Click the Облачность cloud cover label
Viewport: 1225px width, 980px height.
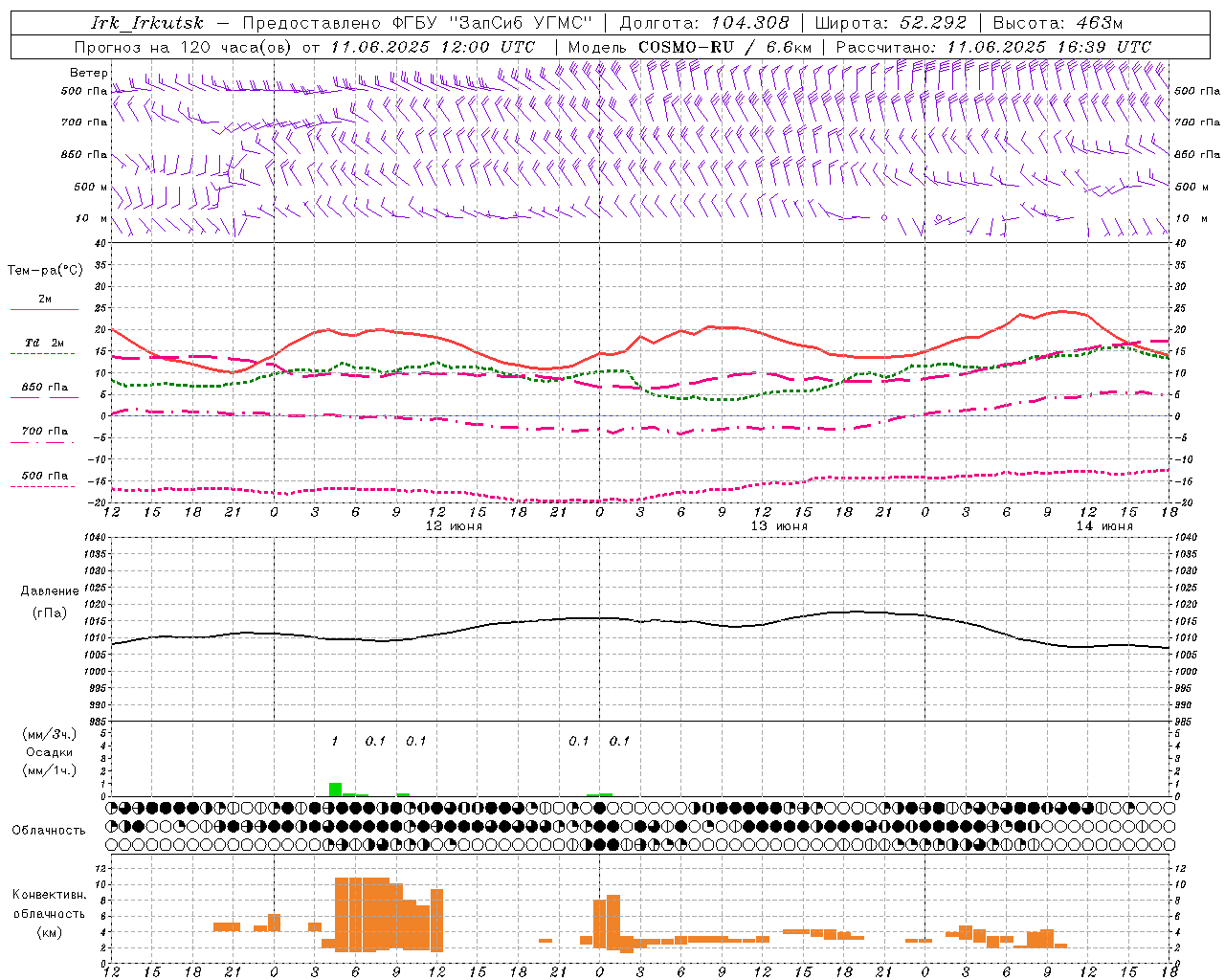coord(49,831)
